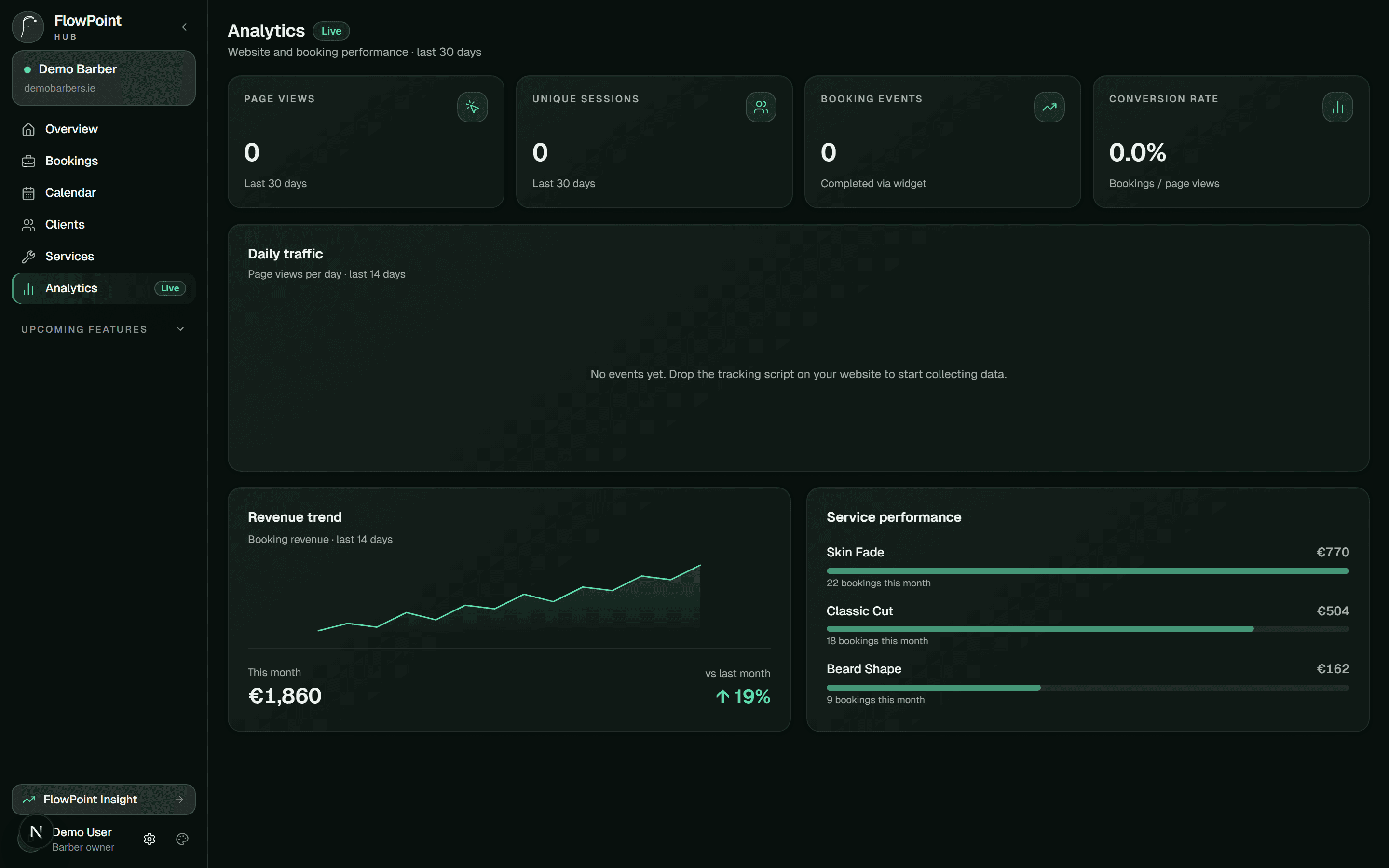Click the Clients people icon
This screenshot has height=868, width=1389.
click(28, 225)
